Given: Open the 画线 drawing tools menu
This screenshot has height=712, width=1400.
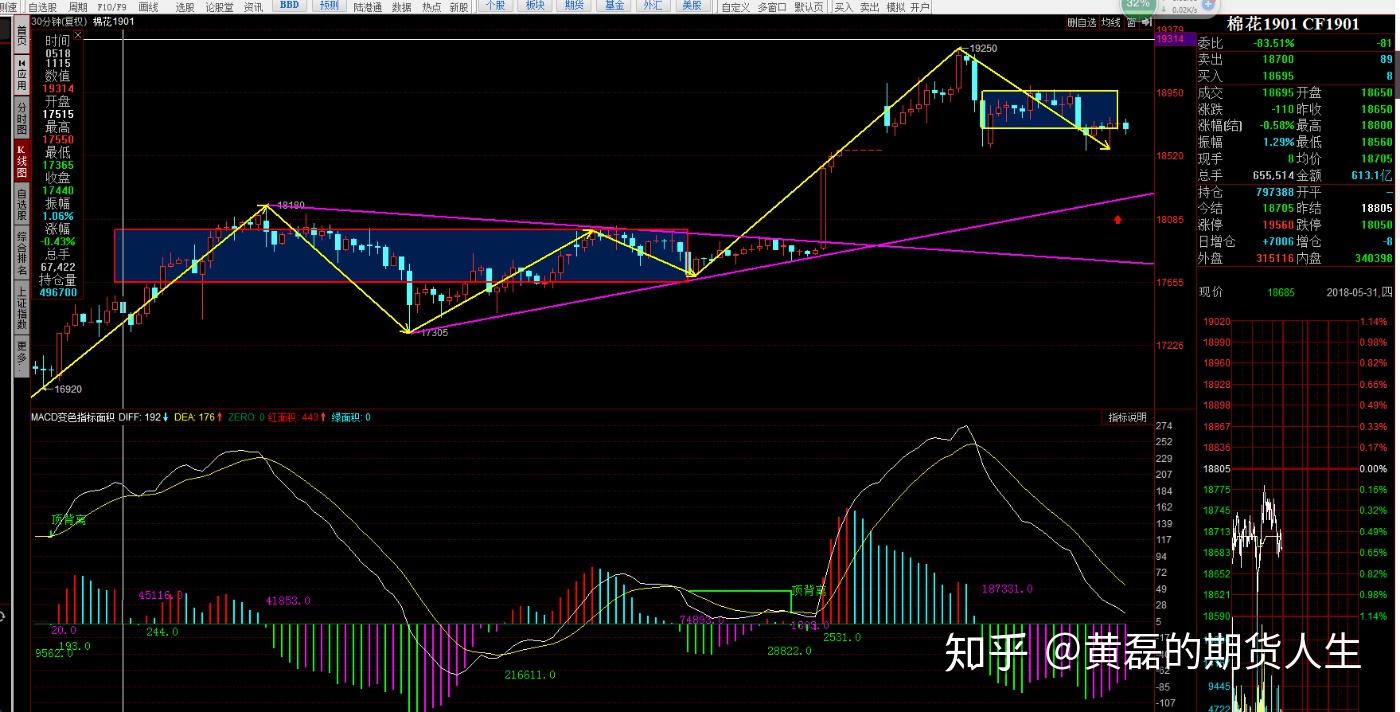Looking at the screenshot, I should [x=148, y=7].
